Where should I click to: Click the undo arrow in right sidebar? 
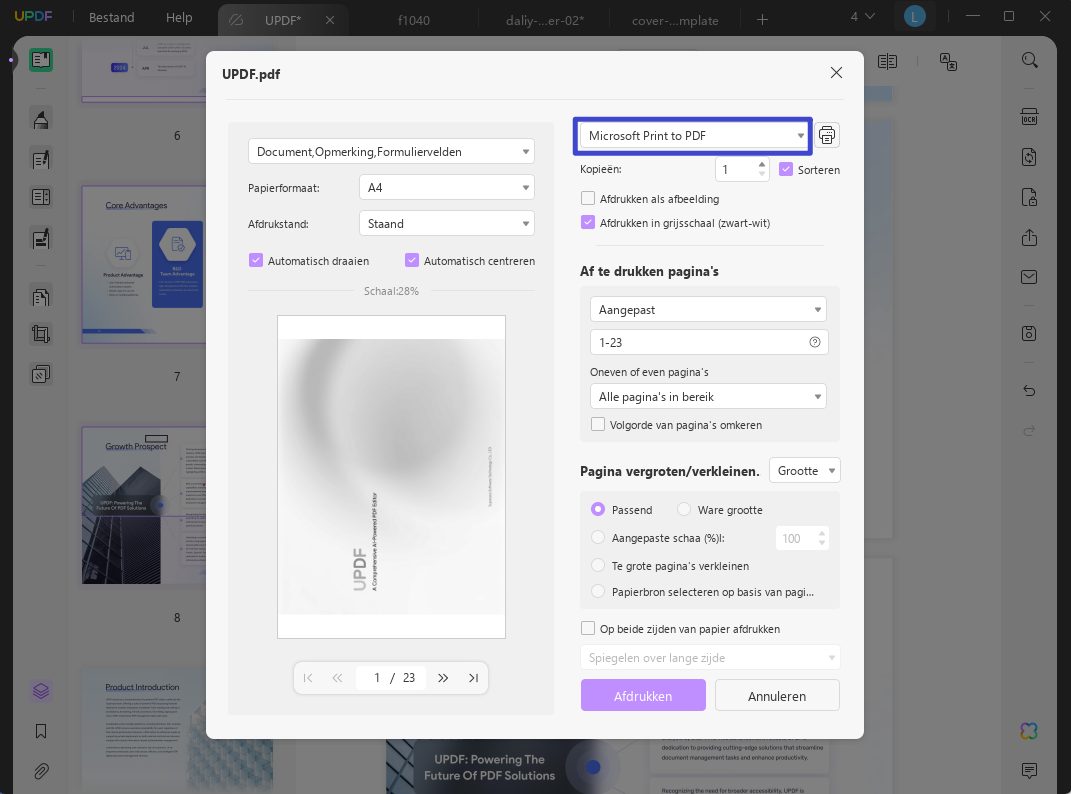pyautogui.click(x=1029, y=391)
